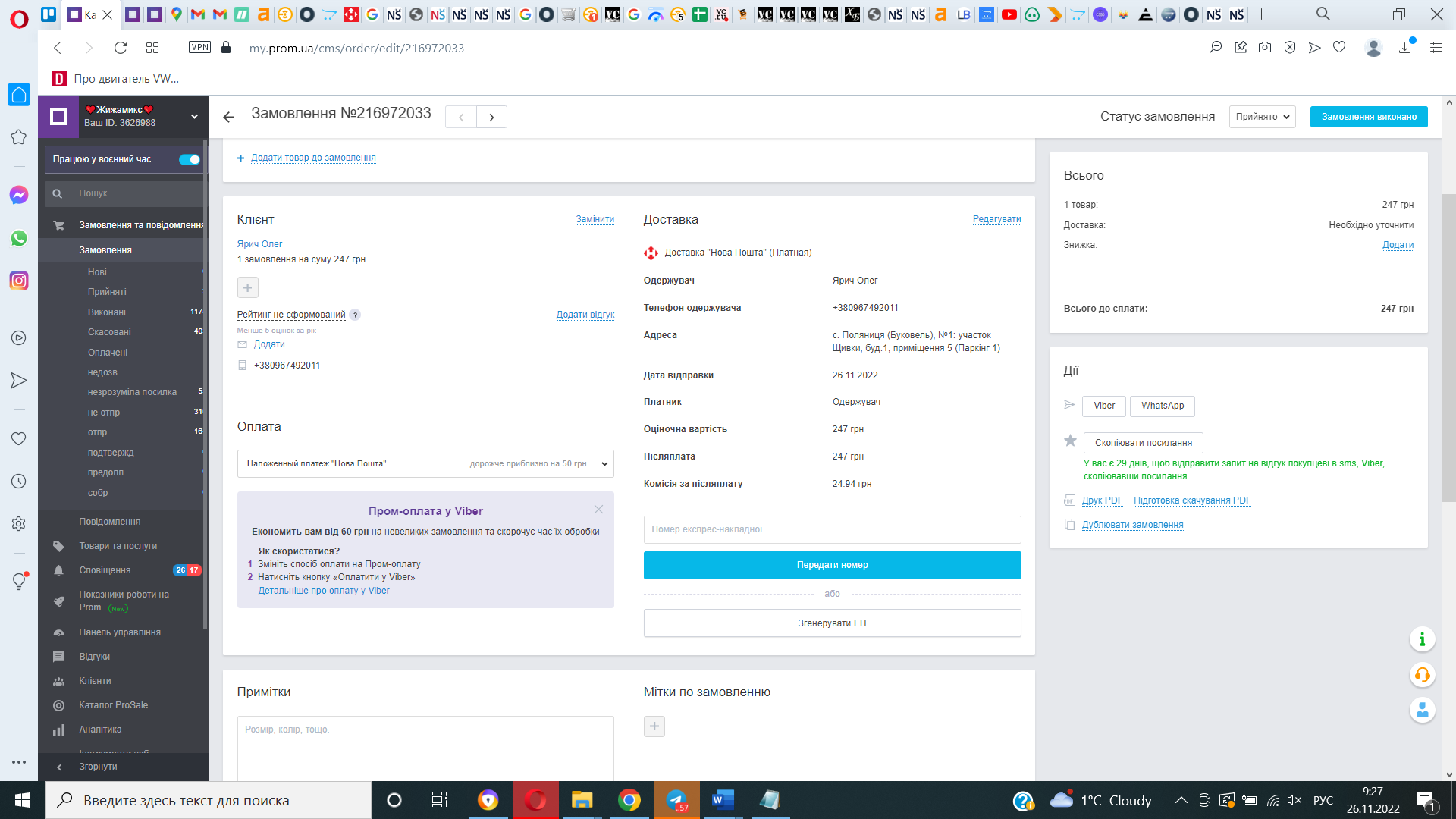This screenshot has width=1456, height=819.
Task: Open 'Скасовані' orders in sidebar
Action: pyautogui.click(x=109, y=332)
